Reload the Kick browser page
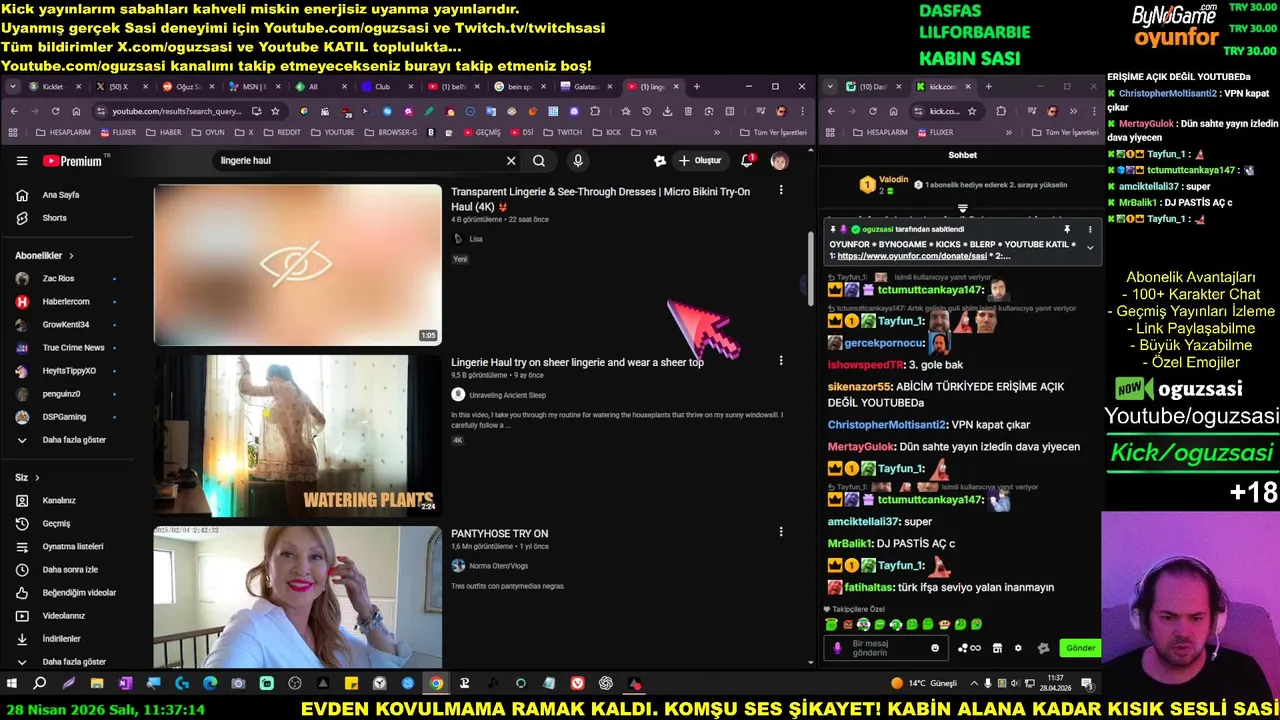 [x=873, y=111]
